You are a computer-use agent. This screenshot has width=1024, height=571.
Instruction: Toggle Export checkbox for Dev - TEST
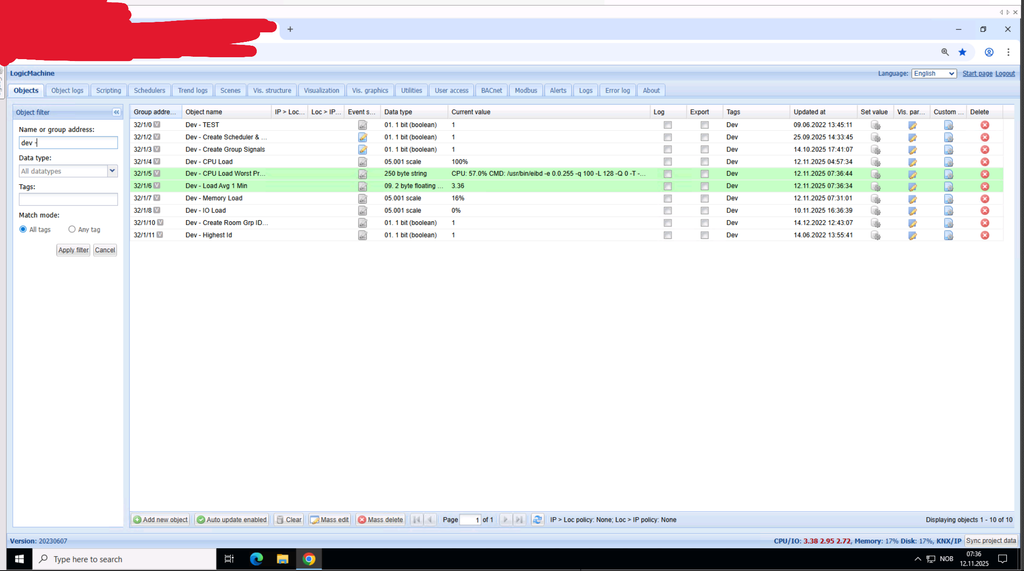pos(705,125)
